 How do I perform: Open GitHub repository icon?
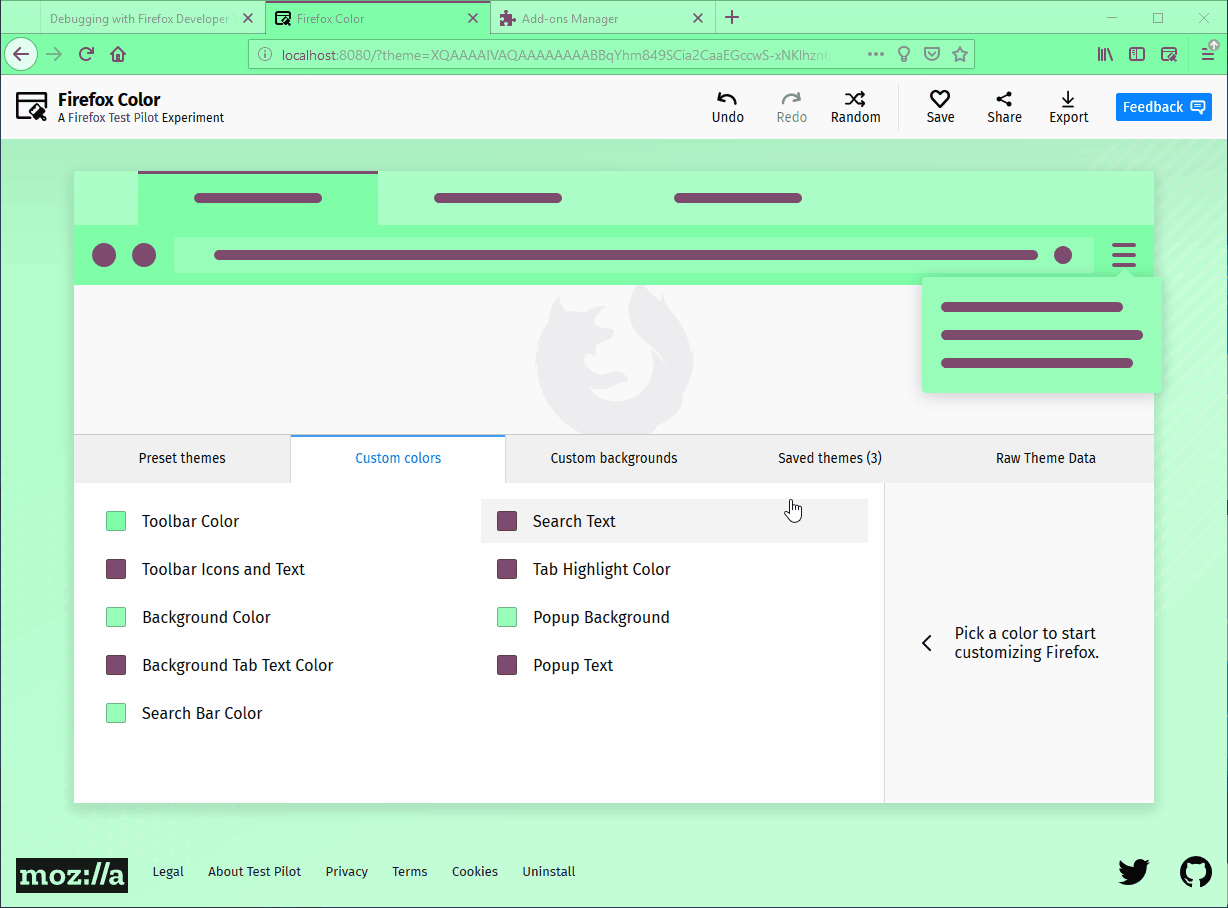(x=1196, y=872)
